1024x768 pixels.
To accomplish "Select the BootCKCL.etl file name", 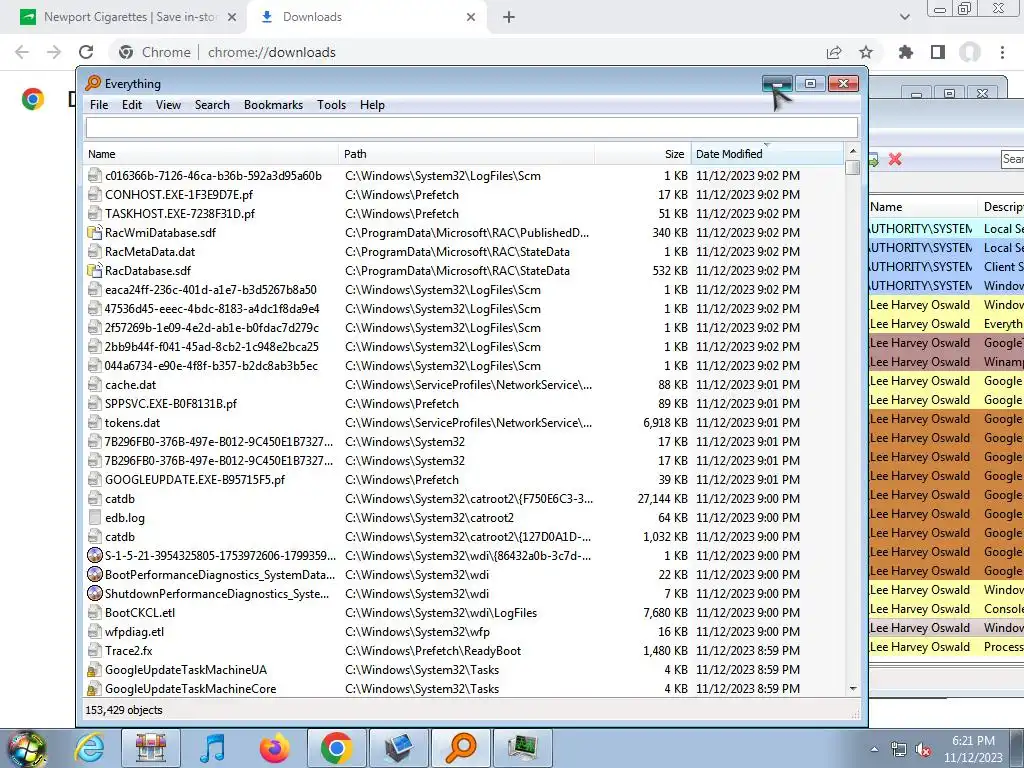I will [140, 613].
